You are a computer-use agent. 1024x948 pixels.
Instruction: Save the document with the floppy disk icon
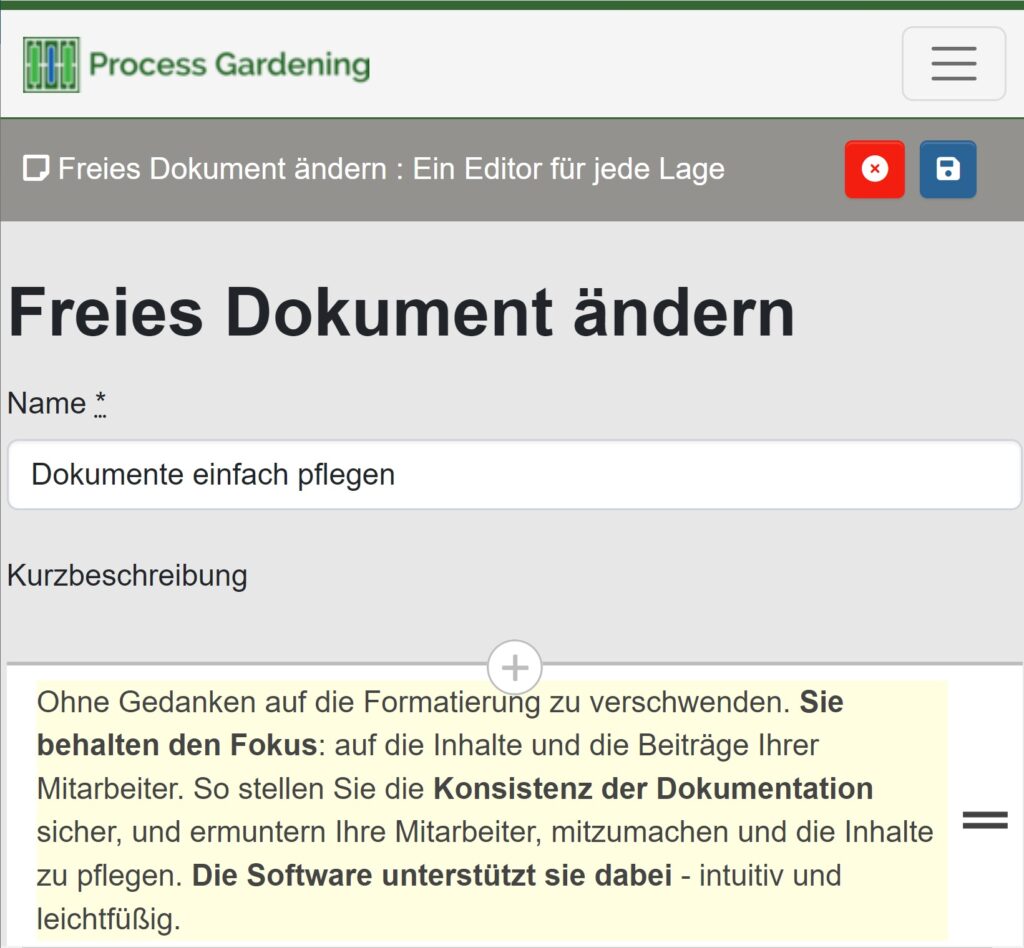point(947,169)
